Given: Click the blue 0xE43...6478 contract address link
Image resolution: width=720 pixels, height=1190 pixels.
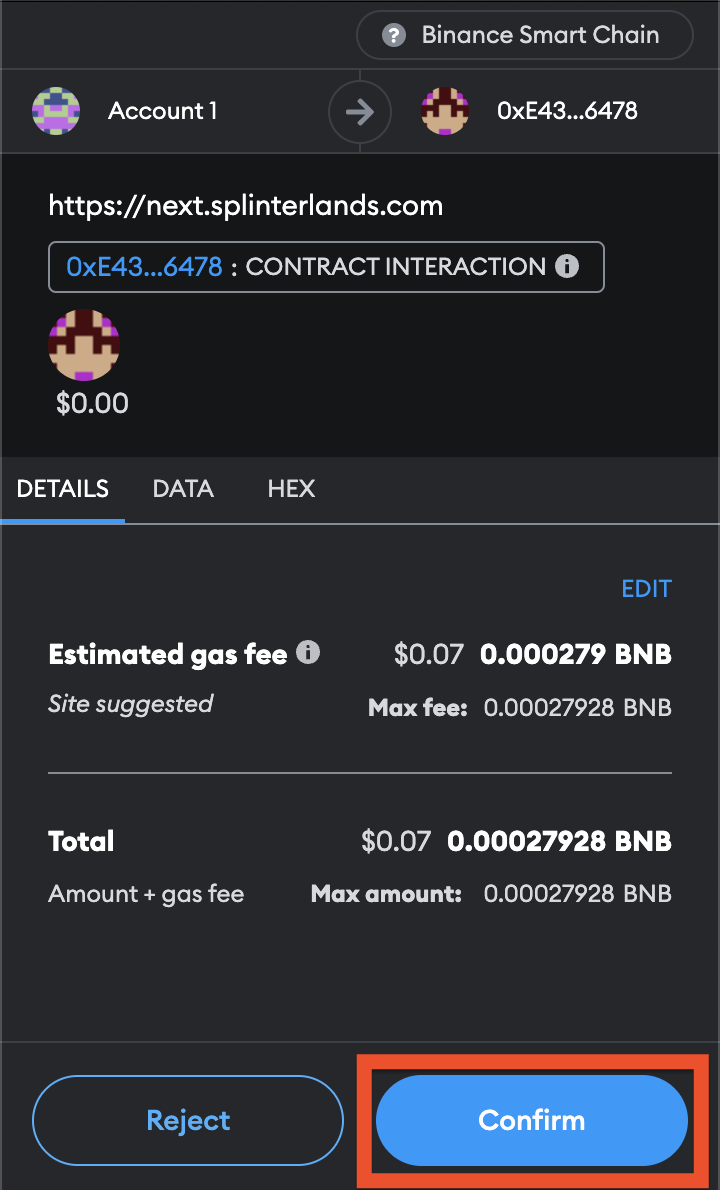Looking at the screenshot, I should (x=144, y=266).
